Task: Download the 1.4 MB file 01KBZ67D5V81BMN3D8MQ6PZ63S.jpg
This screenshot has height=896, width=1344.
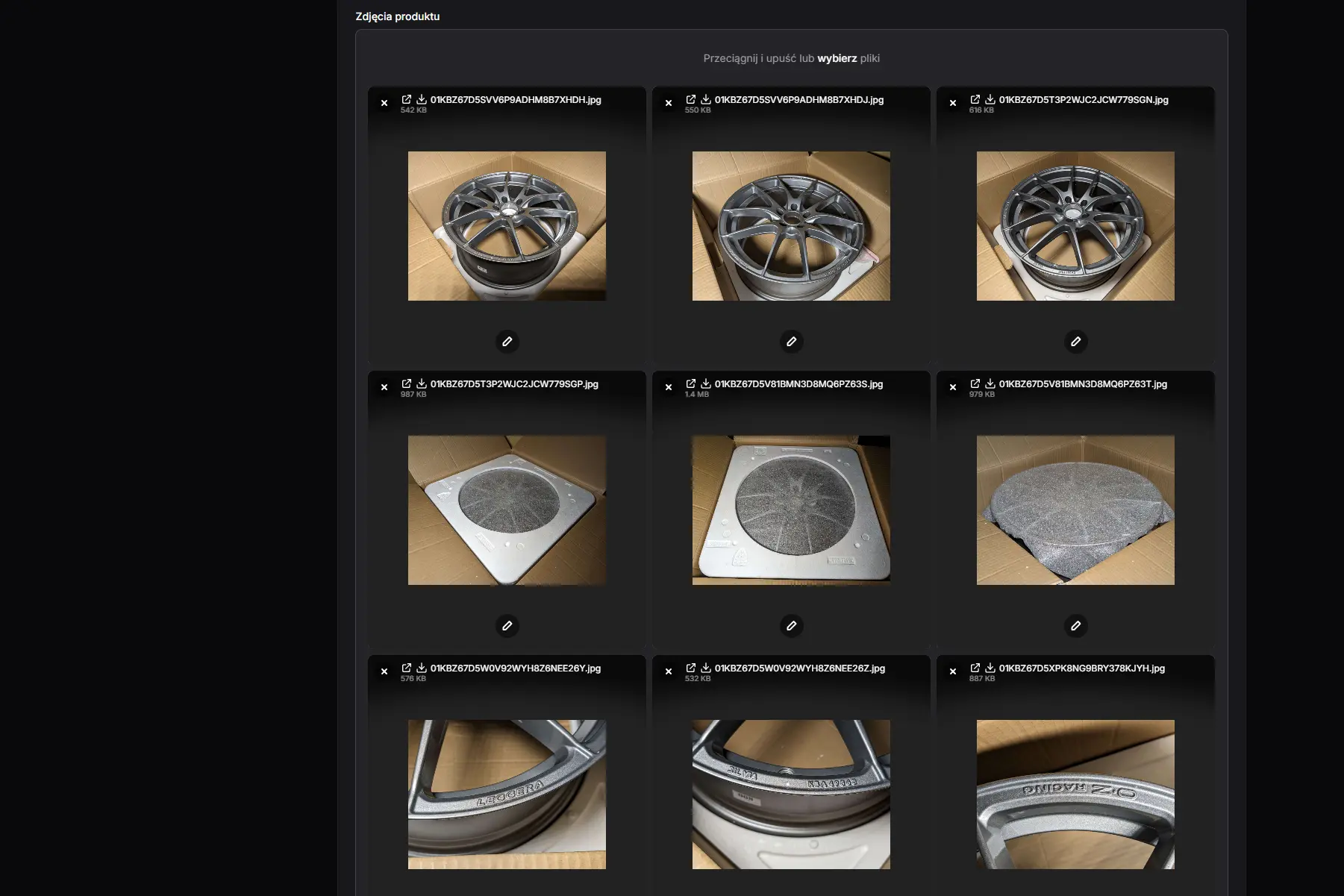Action: tap(706, 383)
